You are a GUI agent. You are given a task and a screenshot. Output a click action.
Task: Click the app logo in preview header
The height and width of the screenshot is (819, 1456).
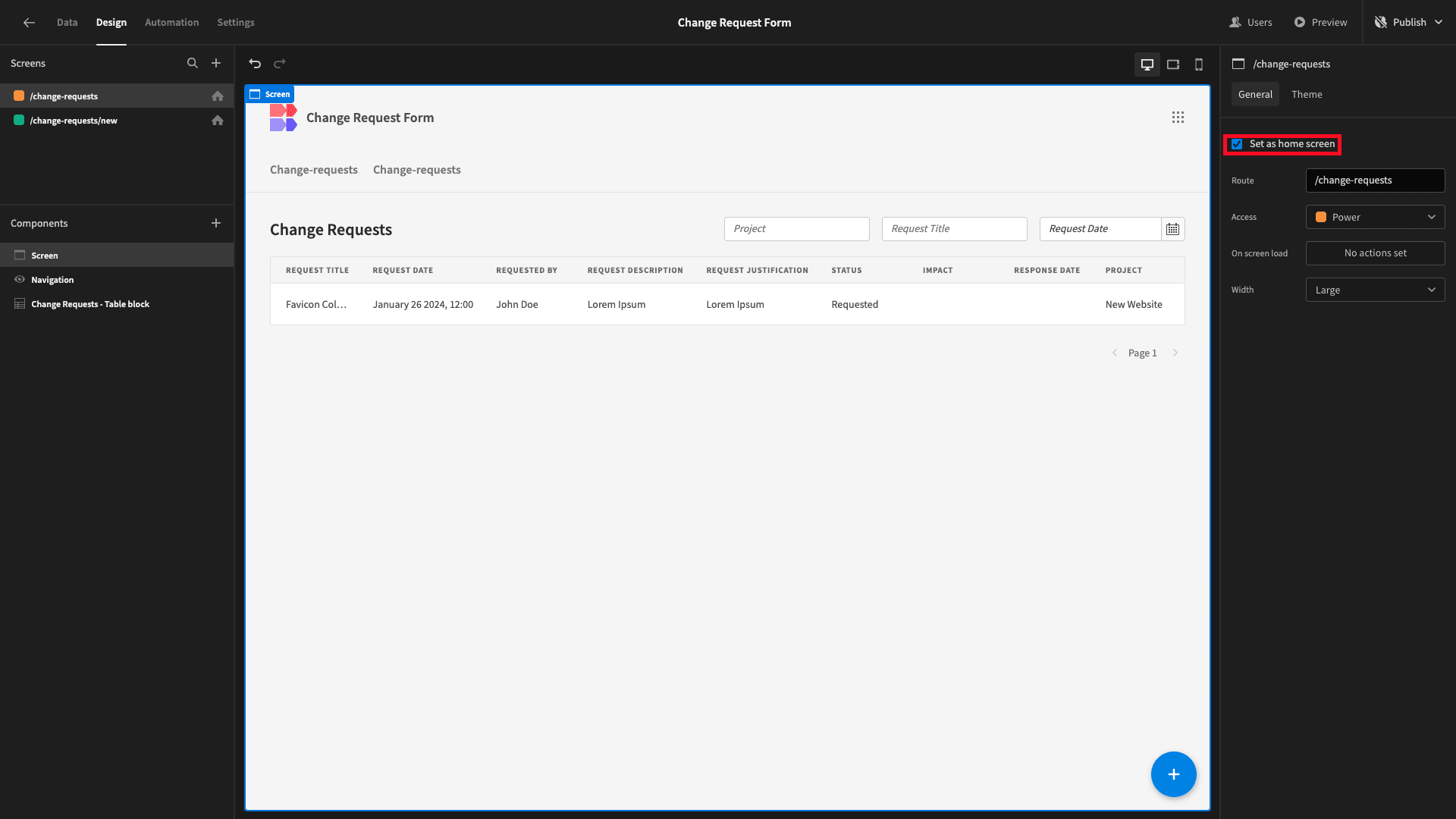coord(283,118)
